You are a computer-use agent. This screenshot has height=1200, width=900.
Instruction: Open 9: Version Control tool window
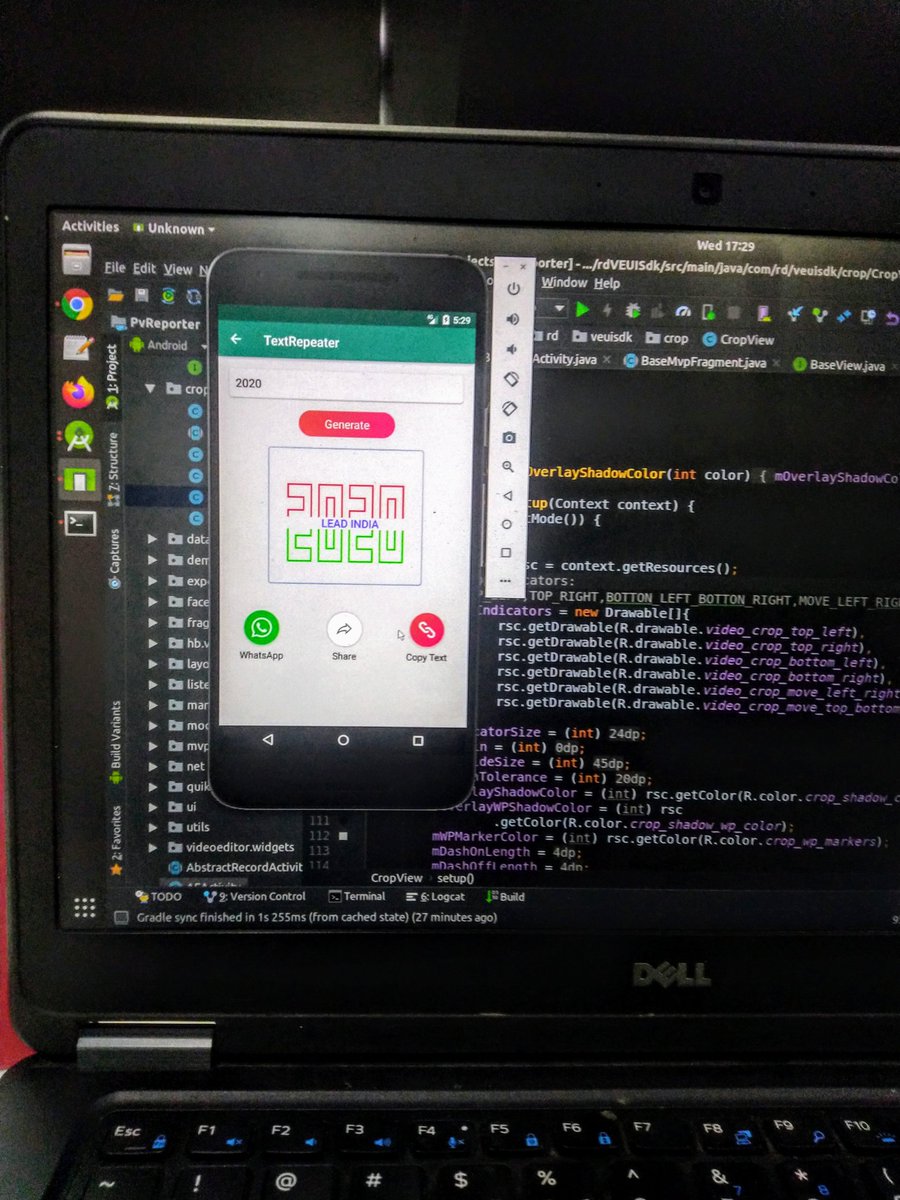256,897
